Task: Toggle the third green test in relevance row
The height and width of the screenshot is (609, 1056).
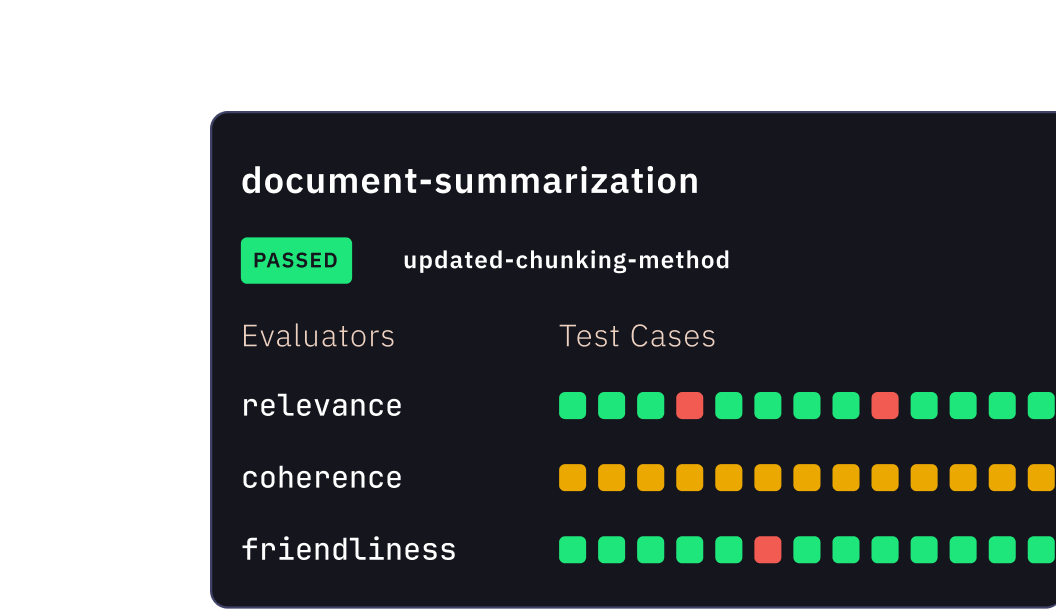Action: (650, 405)
